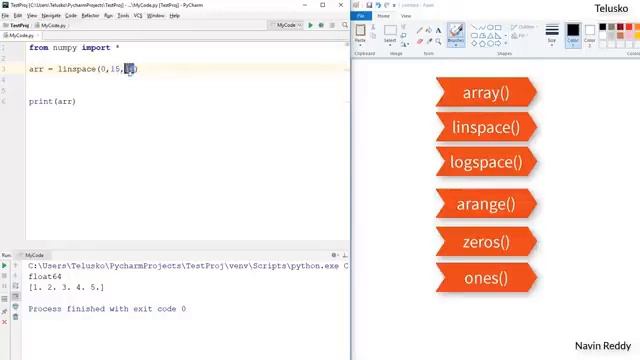
Task: Select the Color picker tool in Paint
Action: [429, 41]
